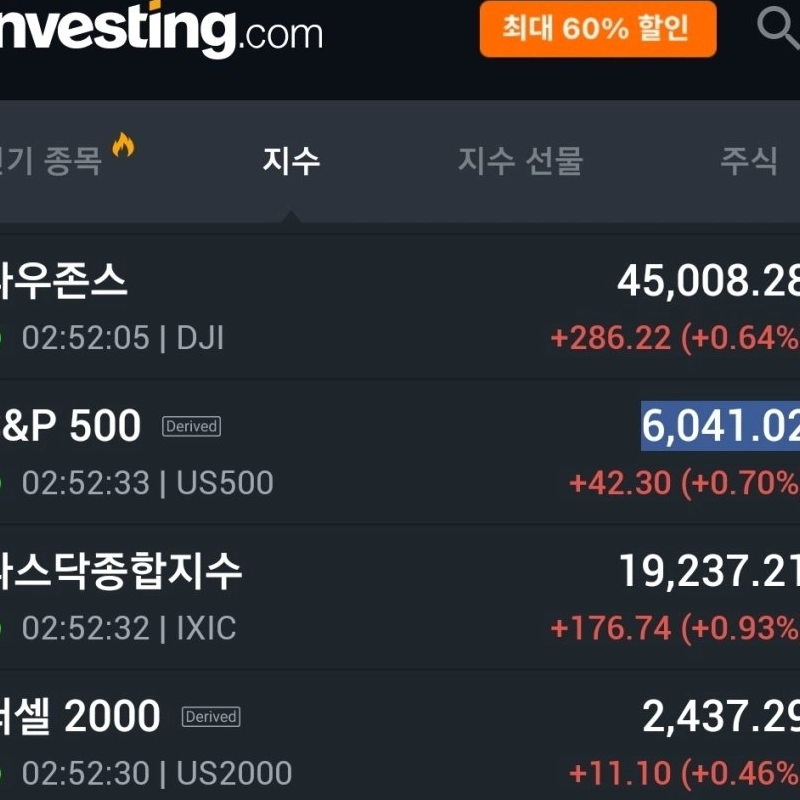The height and width of the screenshot is (800, 800).
Task: Open the Russell 2000 index link
Action: click(80, 717)
